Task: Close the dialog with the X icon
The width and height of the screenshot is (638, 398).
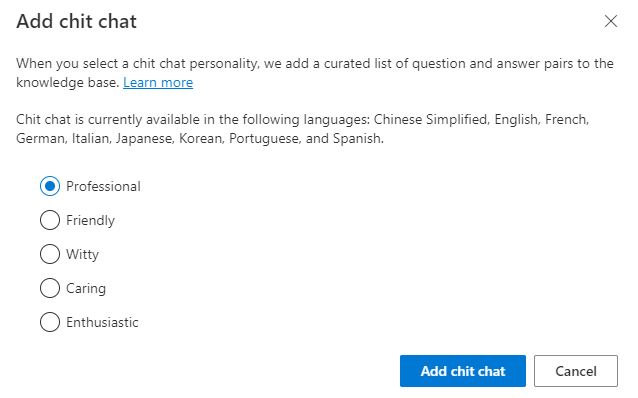Action: (x=611, y=21)
